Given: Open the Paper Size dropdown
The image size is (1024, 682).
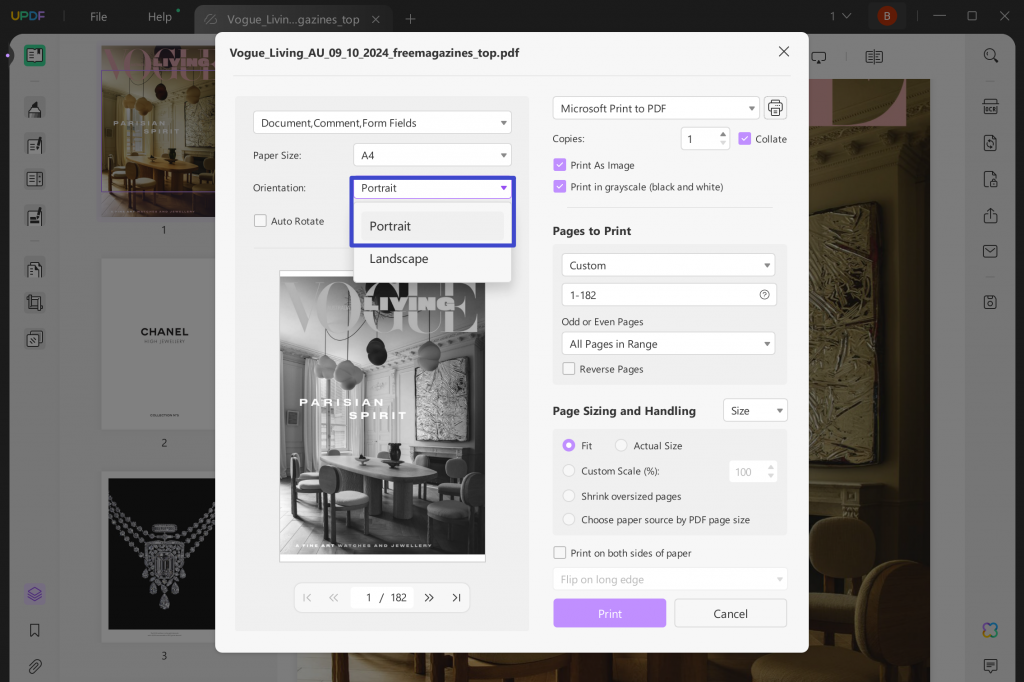Looking at the screenshot, I should click(x=432, y=155).
